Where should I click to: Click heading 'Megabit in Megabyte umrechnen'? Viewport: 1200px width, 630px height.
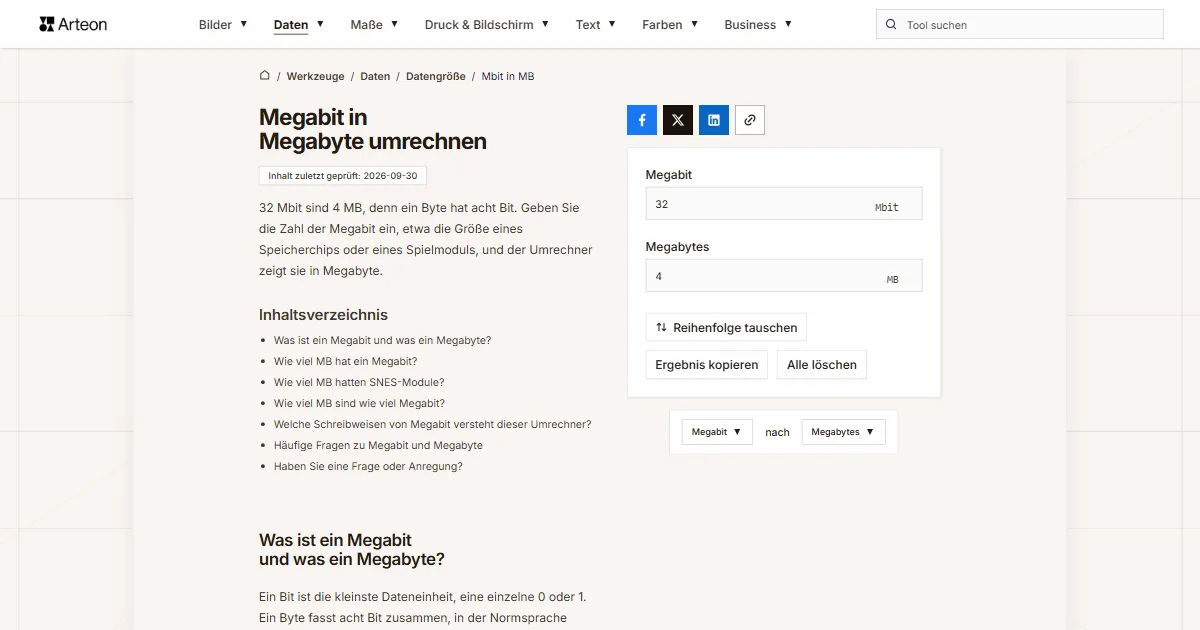tap(373, 130)
